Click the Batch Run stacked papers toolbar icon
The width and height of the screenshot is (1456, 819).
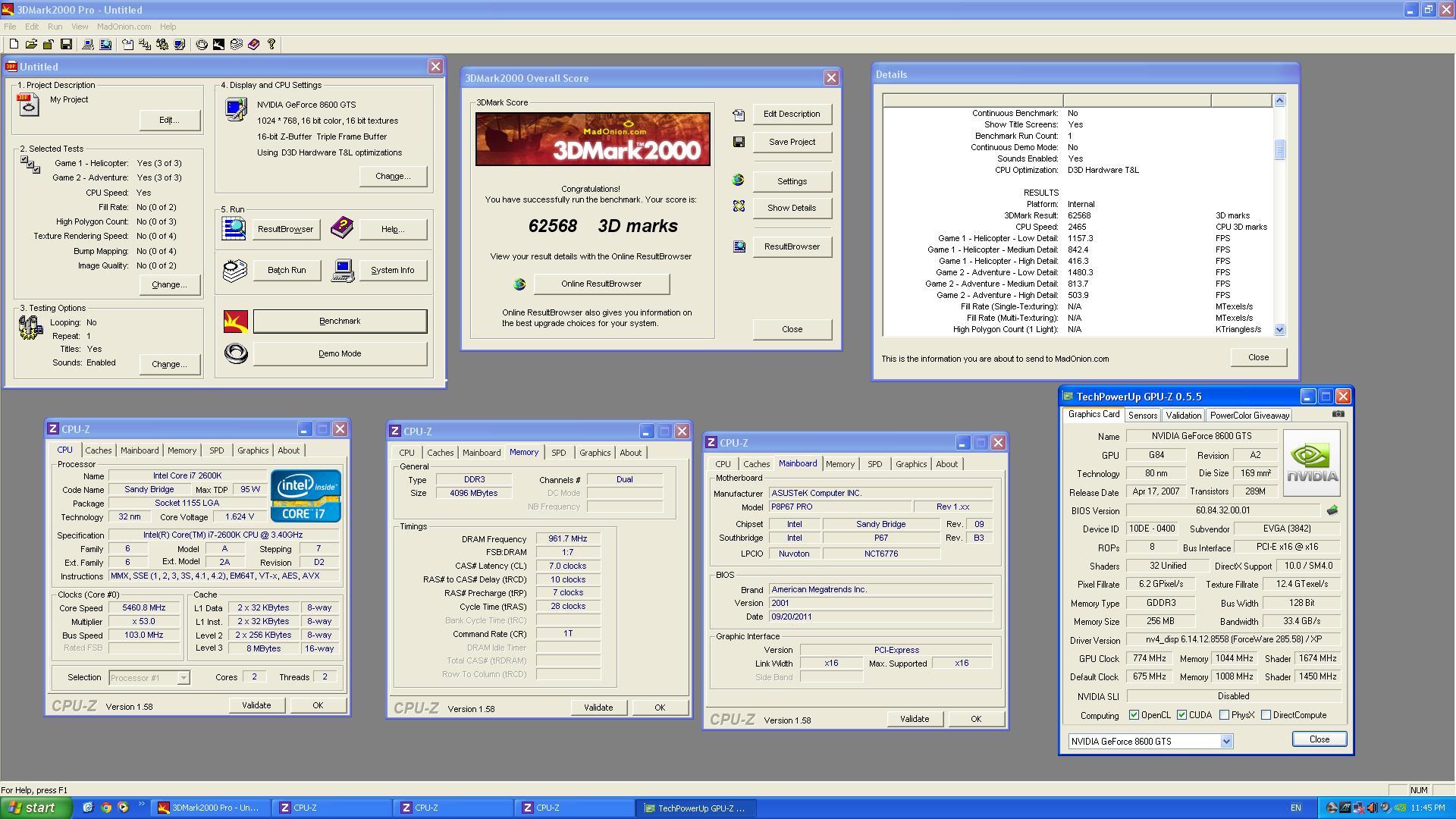tap(237, 45)
